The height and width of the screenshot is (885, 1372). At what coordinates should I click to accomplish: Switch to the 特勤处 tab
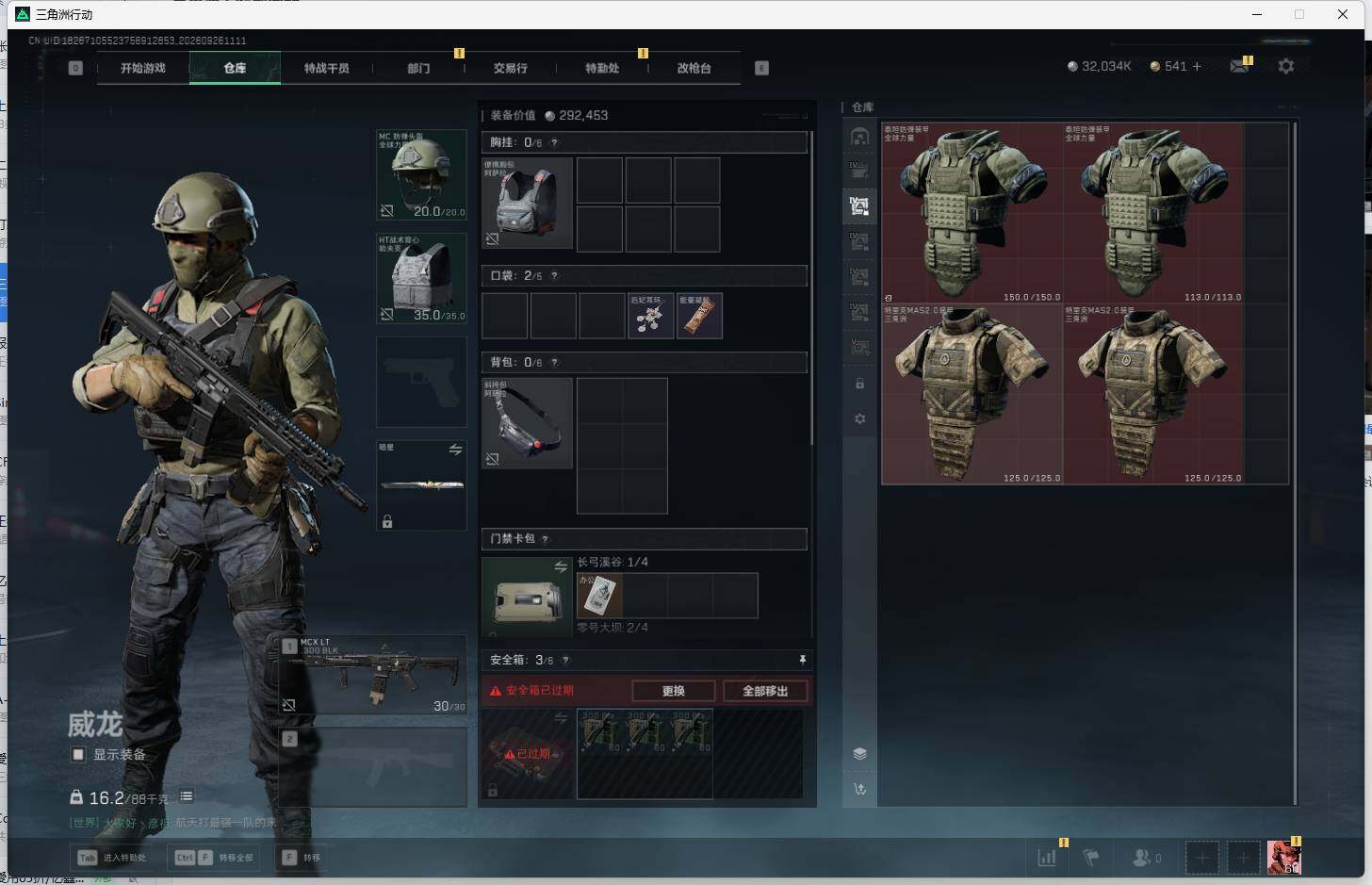pos(602,68)
